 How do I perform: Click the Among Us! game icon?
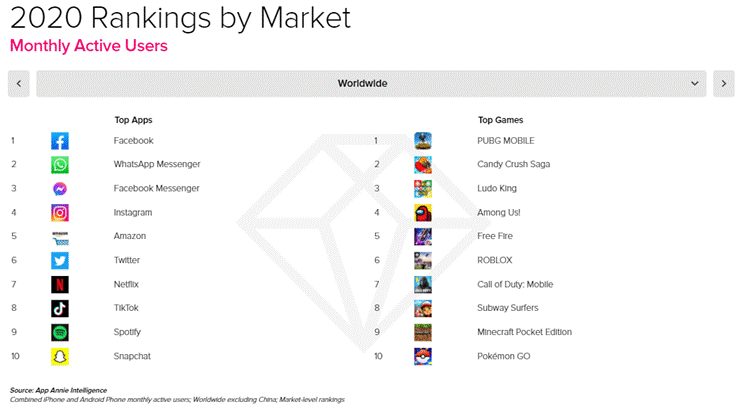point(423,213)
